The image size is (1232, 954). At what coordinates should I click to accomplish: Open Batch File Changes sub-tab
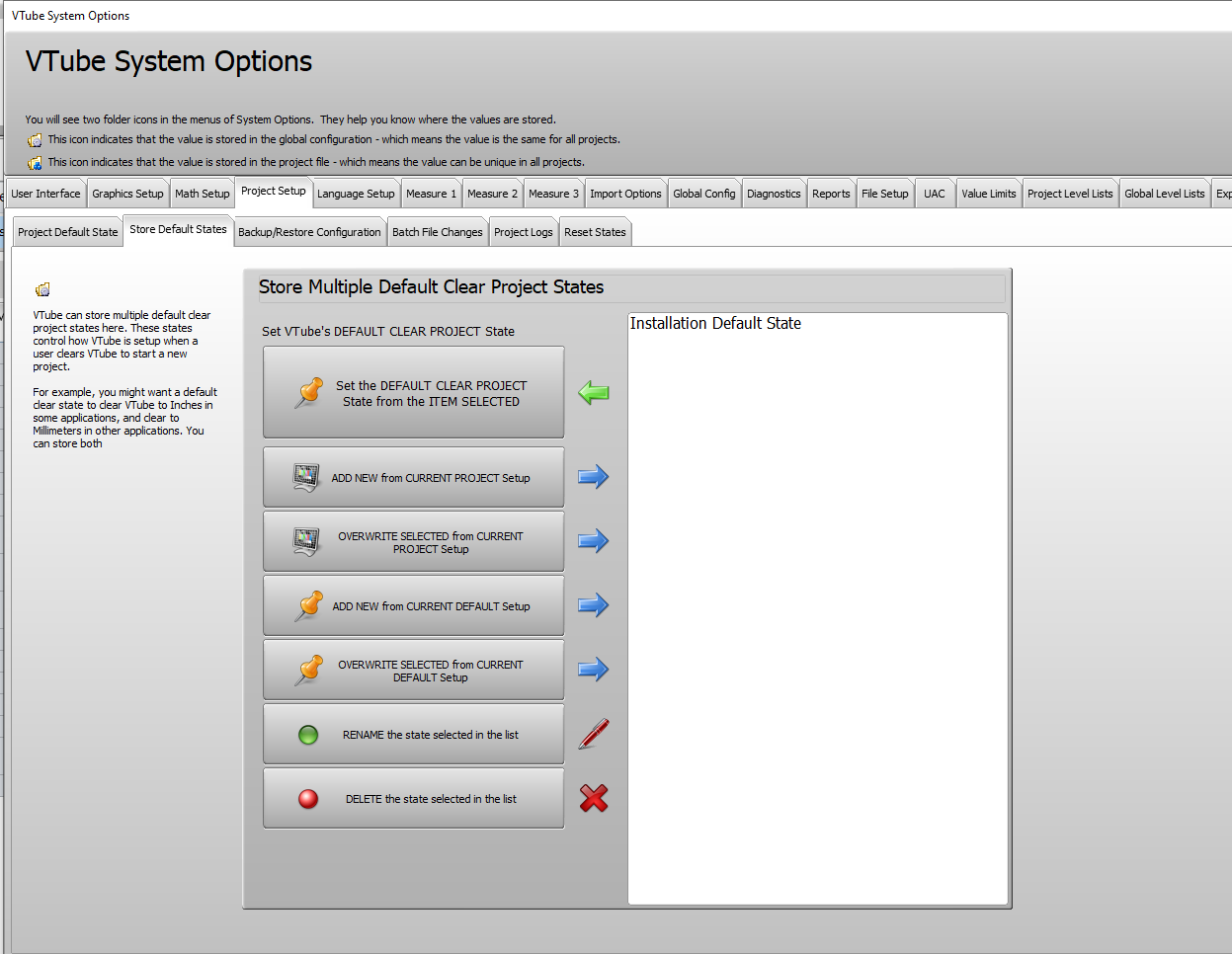pyautogui.click(x=437, y=232)
